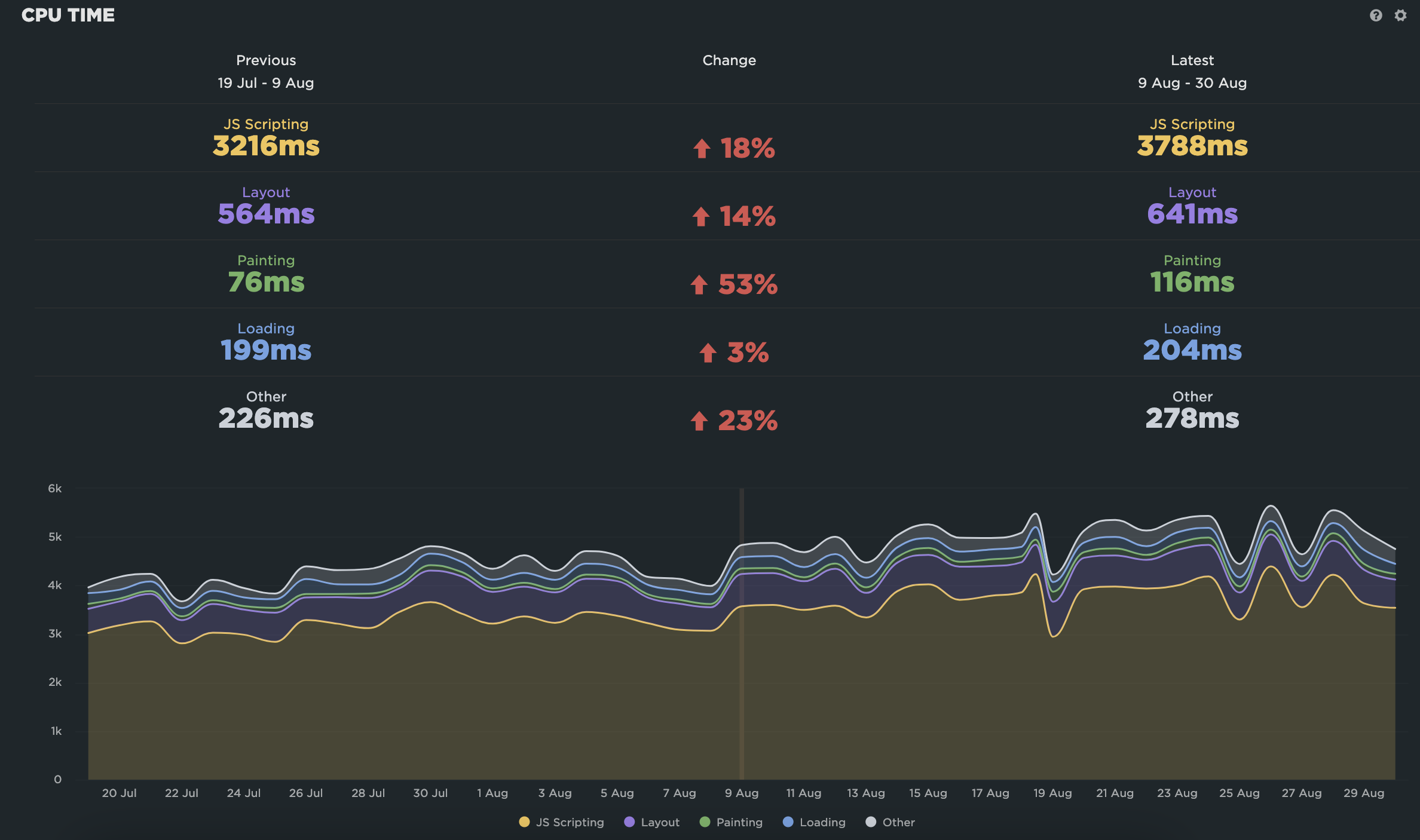
Task: Click the JS Scripting 18% increase arrow
Action: coord(702,149)
